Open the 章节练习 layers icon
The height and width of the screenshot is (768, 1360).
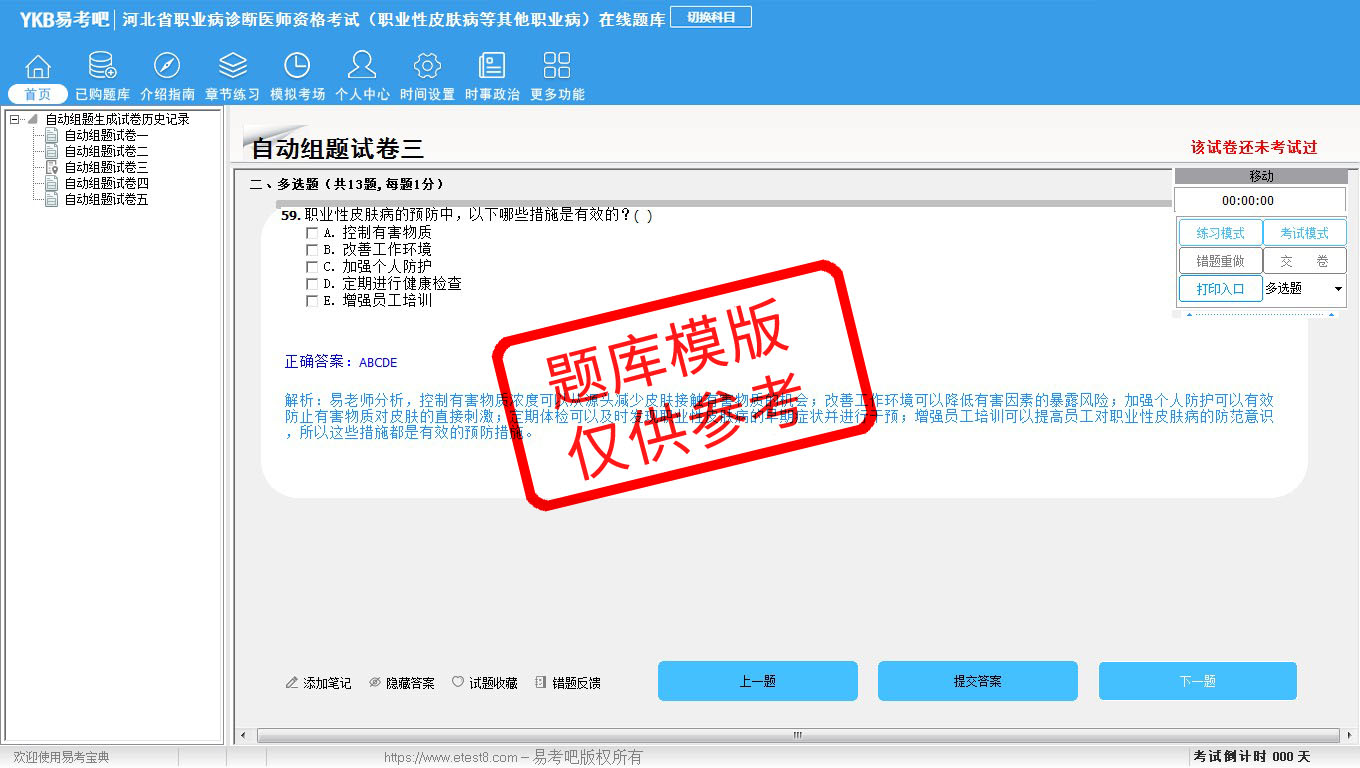tap(233, 66)
